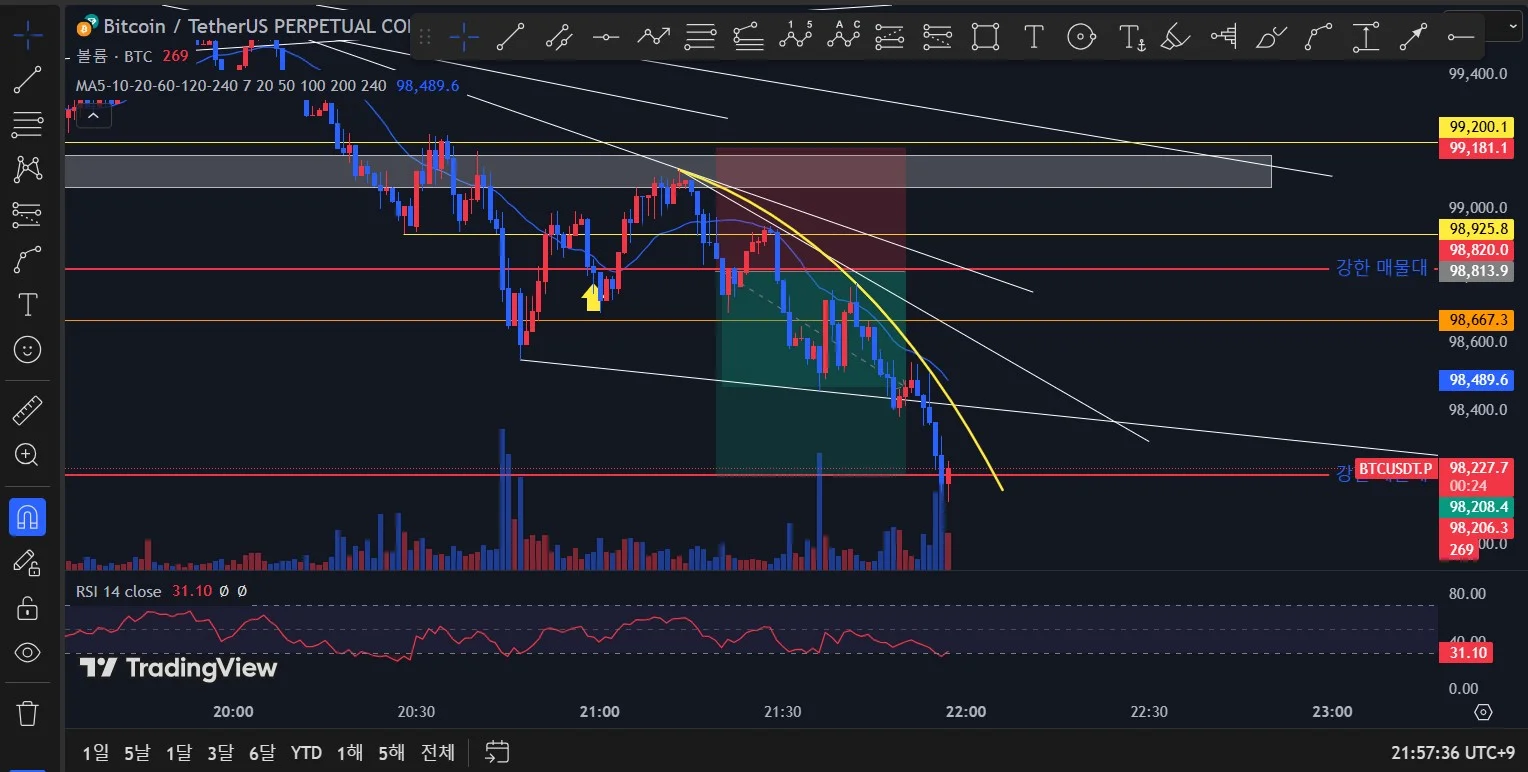The height and width of the screenshot is (772, 1528).
Task: Select the fixed range volume profile tool
Action: click(x=1223, y=37)
